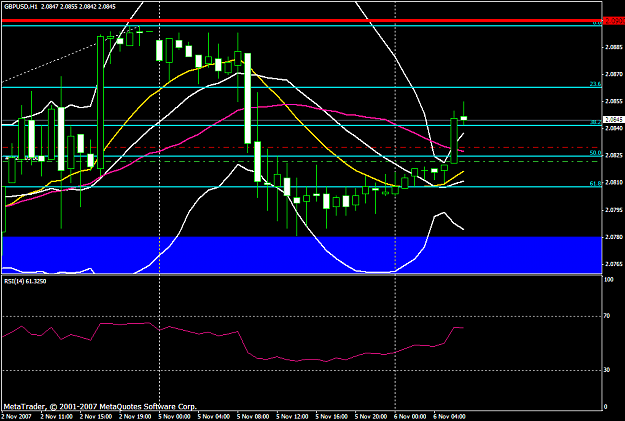
Task: Click the 5 Nov 20:00 time label
Action: 371,417
